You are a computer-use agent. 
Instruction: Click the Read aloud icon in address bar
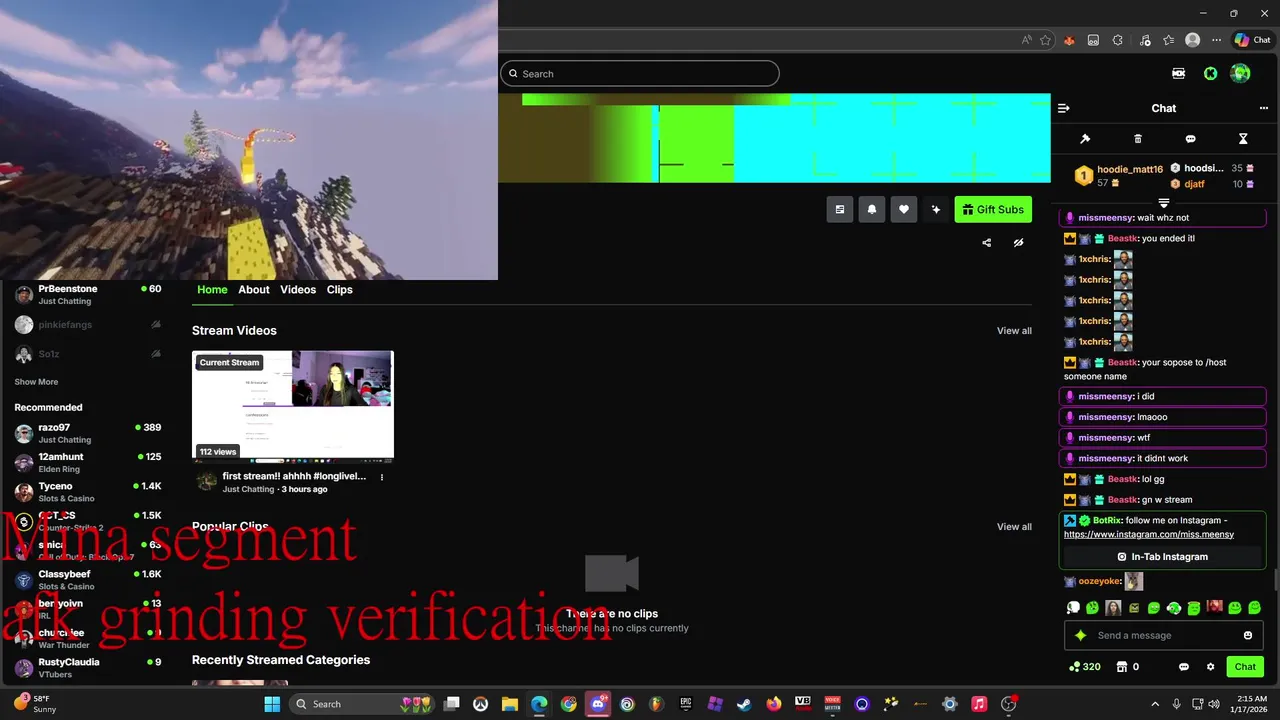pyautogui.click(x=1026, y=40)
